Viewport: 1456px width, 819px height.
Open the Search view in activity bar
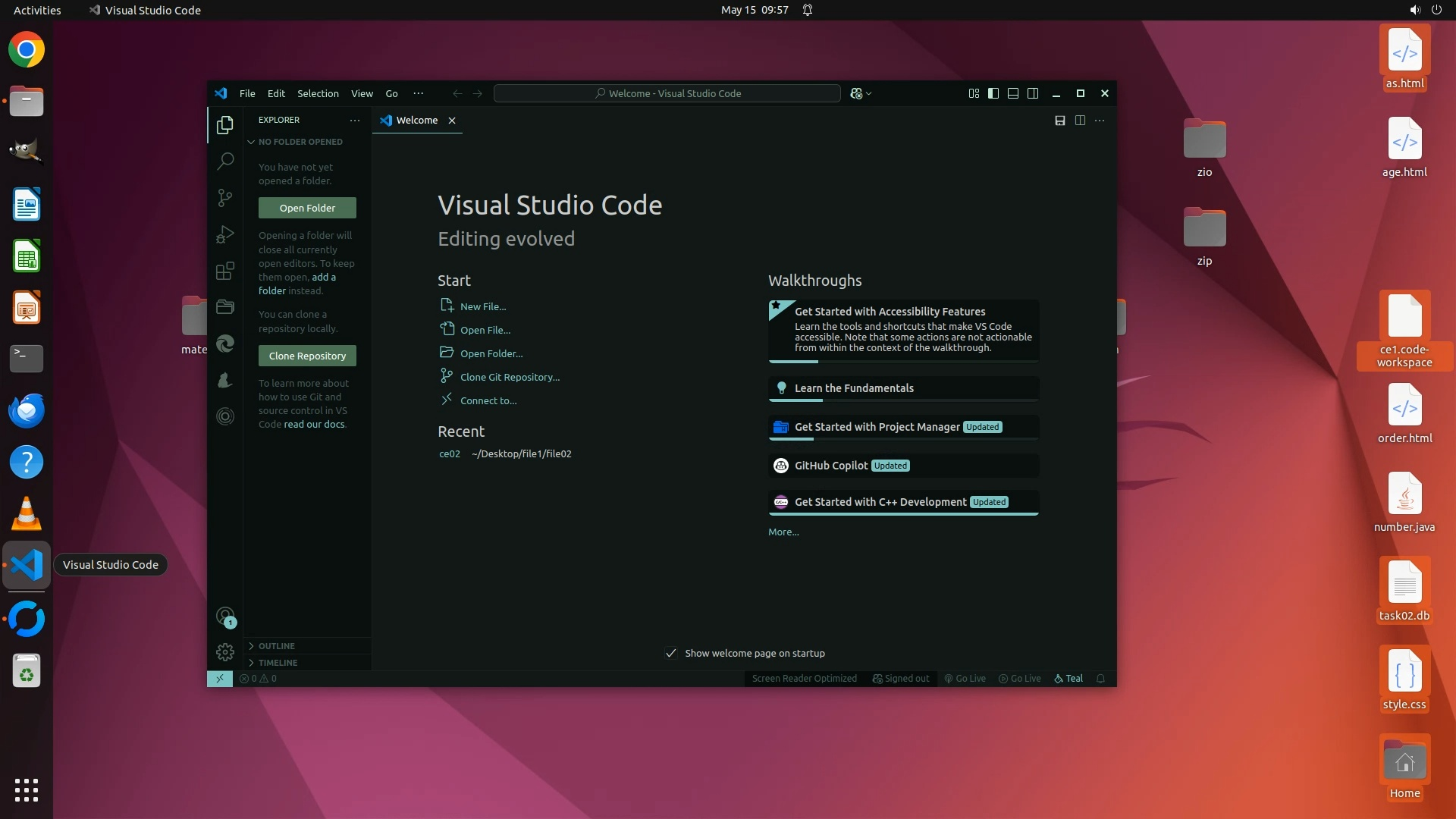[225, 161]
